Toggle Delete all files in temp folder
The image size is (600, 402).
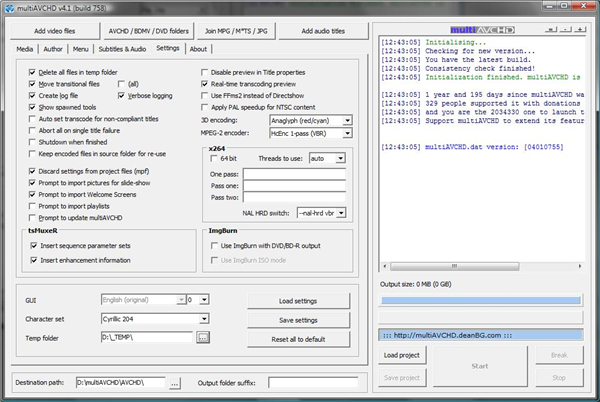[x=33, y=73]
